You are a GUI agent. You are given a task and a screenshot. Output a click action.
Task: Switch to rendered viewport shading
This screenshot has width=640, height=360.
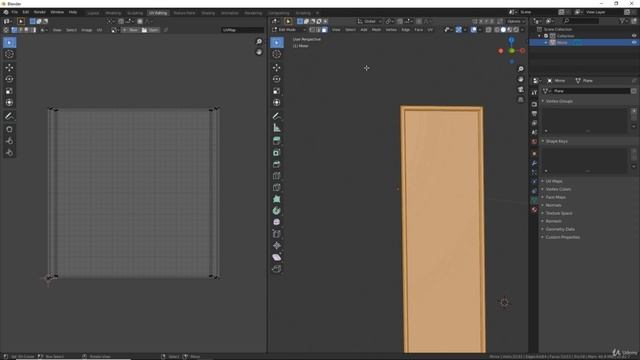pyautogui.click(x=516, y=30)
